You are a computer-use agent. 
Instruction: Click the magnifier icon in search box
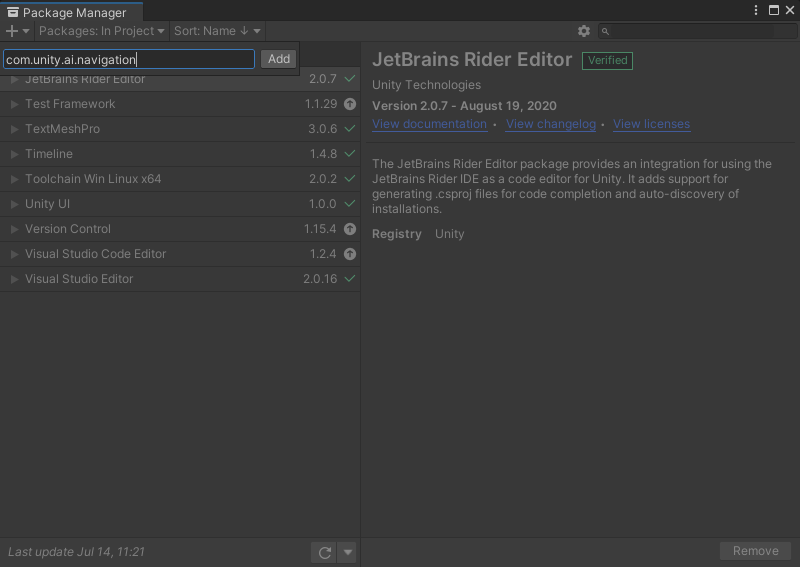[x=605, y=32]
